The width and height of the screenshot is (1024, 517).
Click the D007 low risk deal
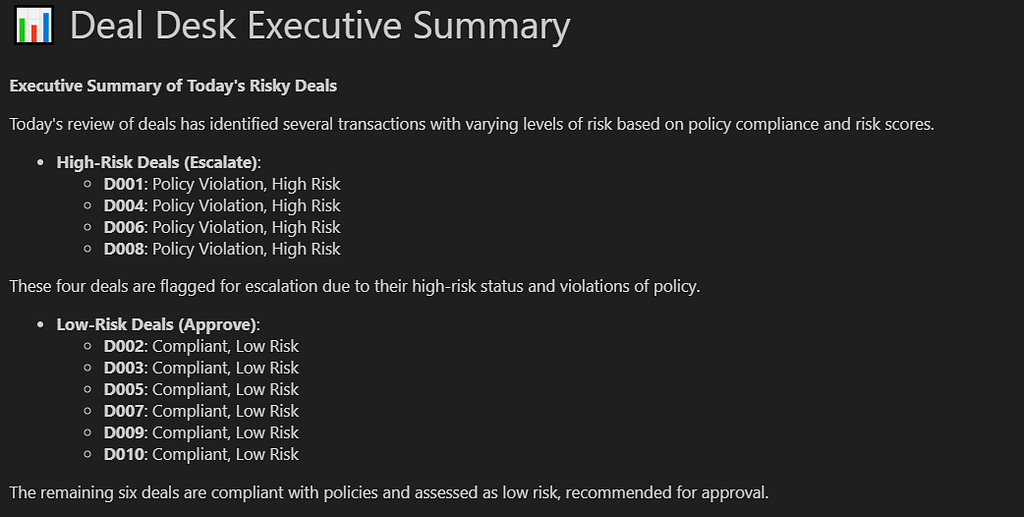pos(201,411)
